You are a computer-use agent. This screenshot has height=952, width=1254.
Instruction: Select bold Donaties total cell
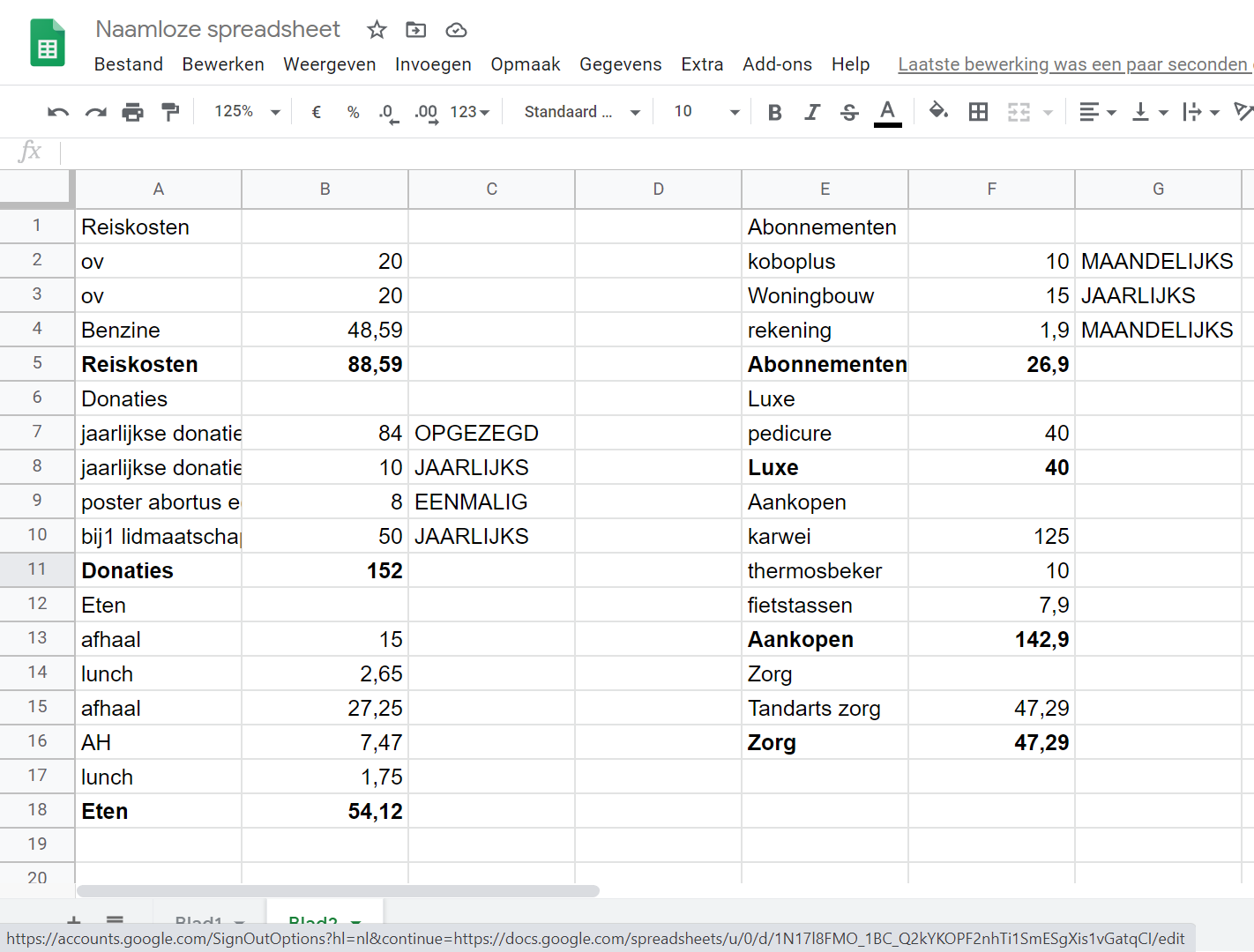159,570
